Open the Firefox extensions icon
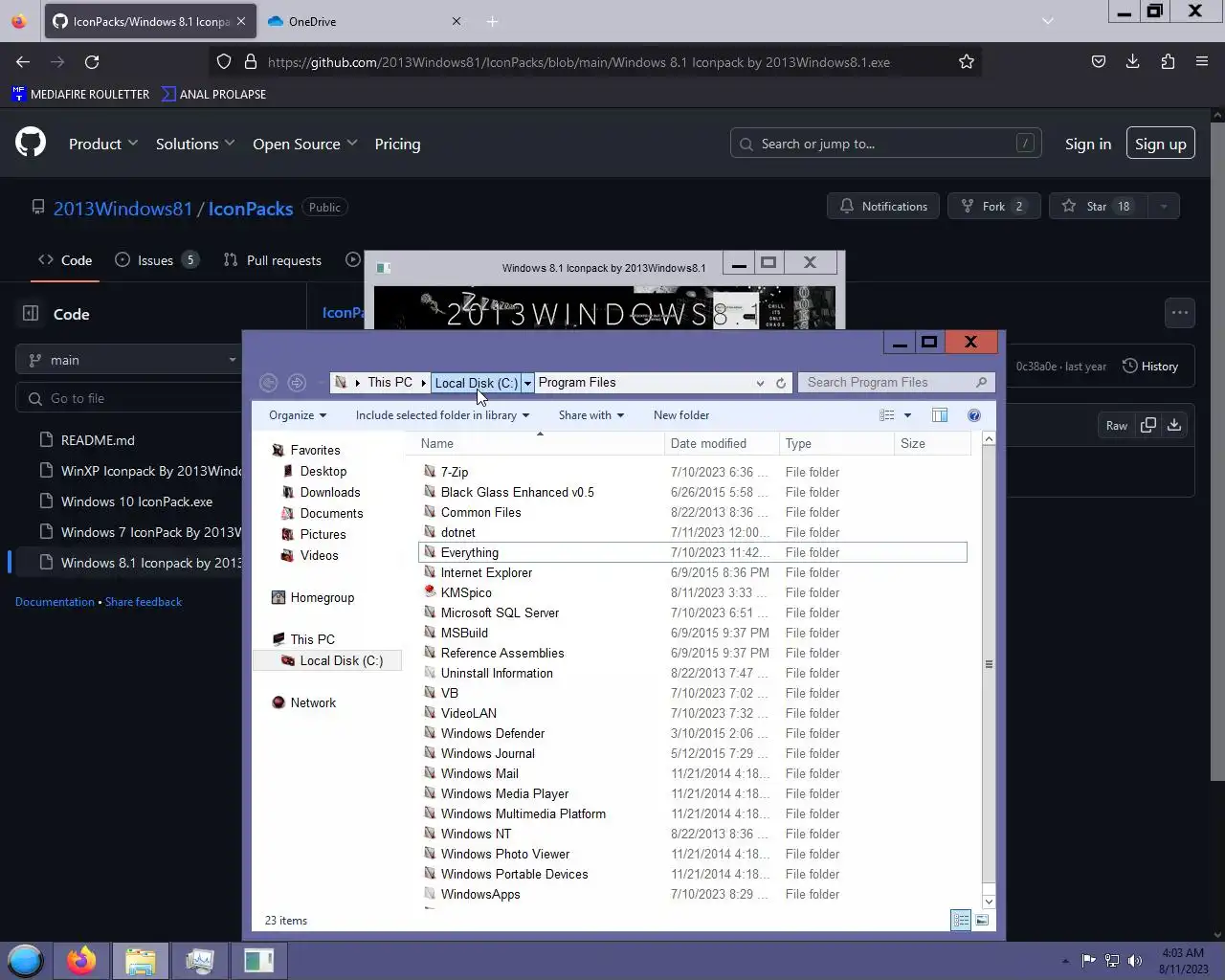Screen dimensions: 1225x980 click(x=1168, y=61)
